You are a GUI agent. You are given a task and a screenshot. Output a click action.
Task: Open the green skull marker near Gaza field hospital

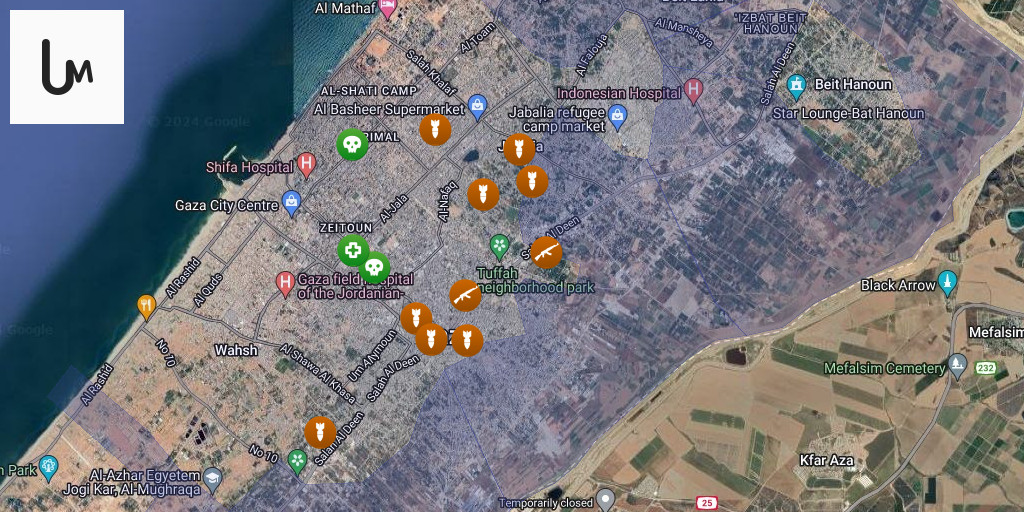pos(374,268)
